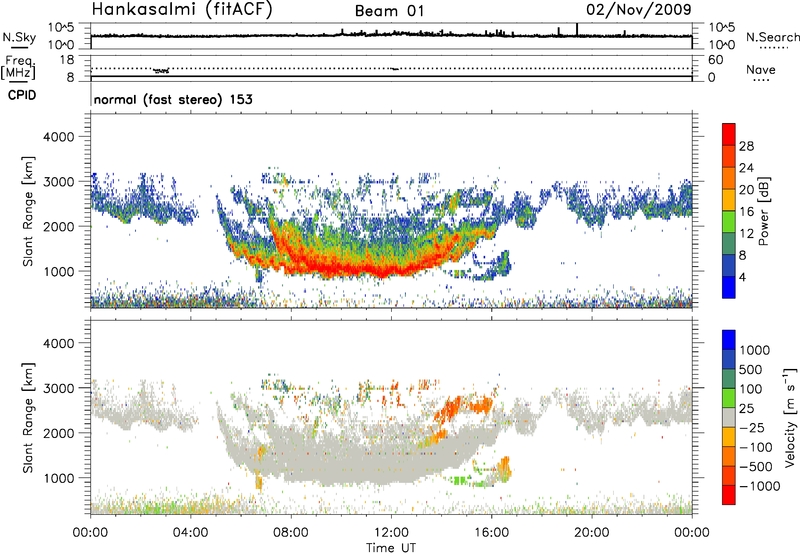Click the 'Power [dB]' color bar label
This screenshot has height=554, width=800.
[x=763, y=211]
